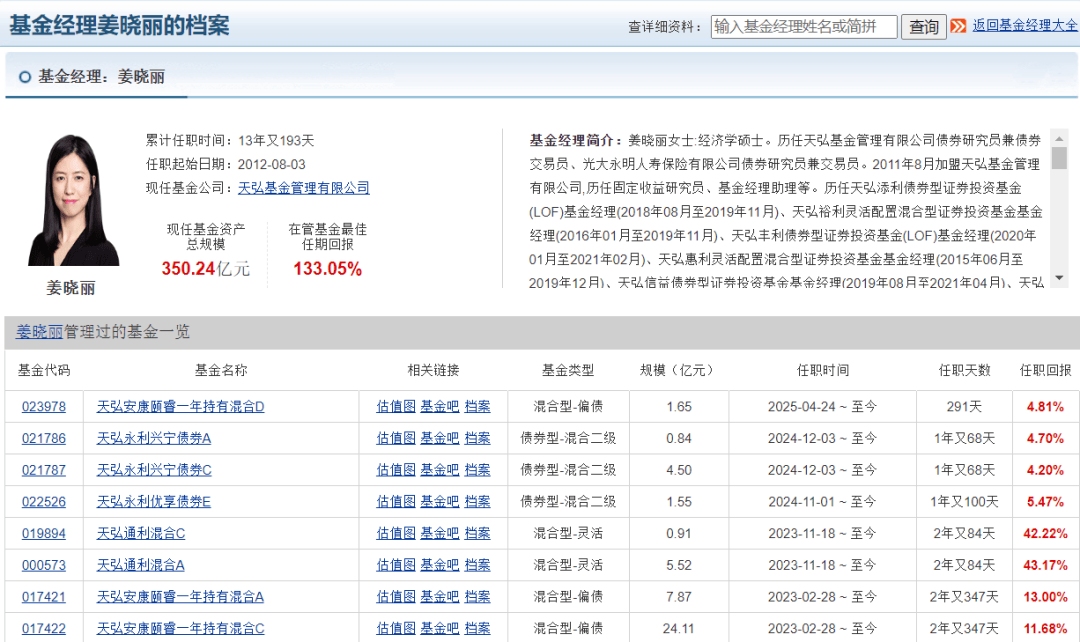Open 天弘永利兴宁债券A fund page
This screenshot has height=642, width=1080.
pyautogui.click(x=154, y=438)
